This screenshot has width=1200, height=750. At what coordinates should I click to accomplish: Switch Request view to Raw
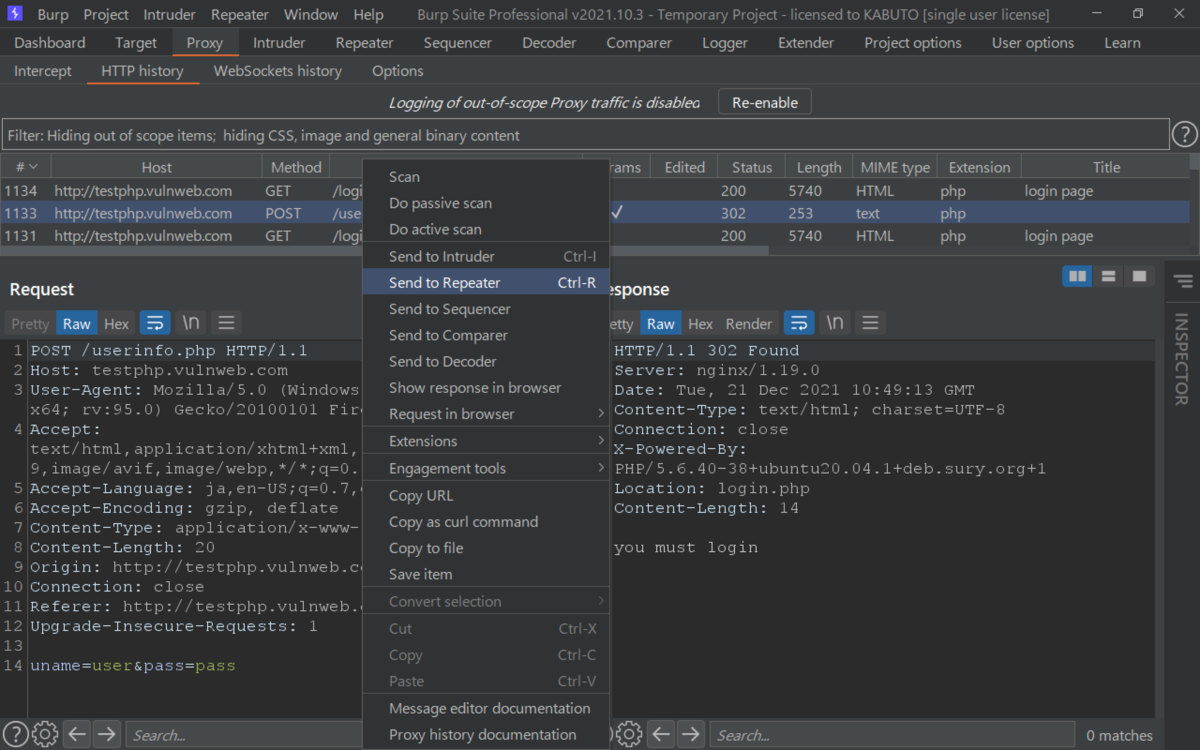[77, 323]
